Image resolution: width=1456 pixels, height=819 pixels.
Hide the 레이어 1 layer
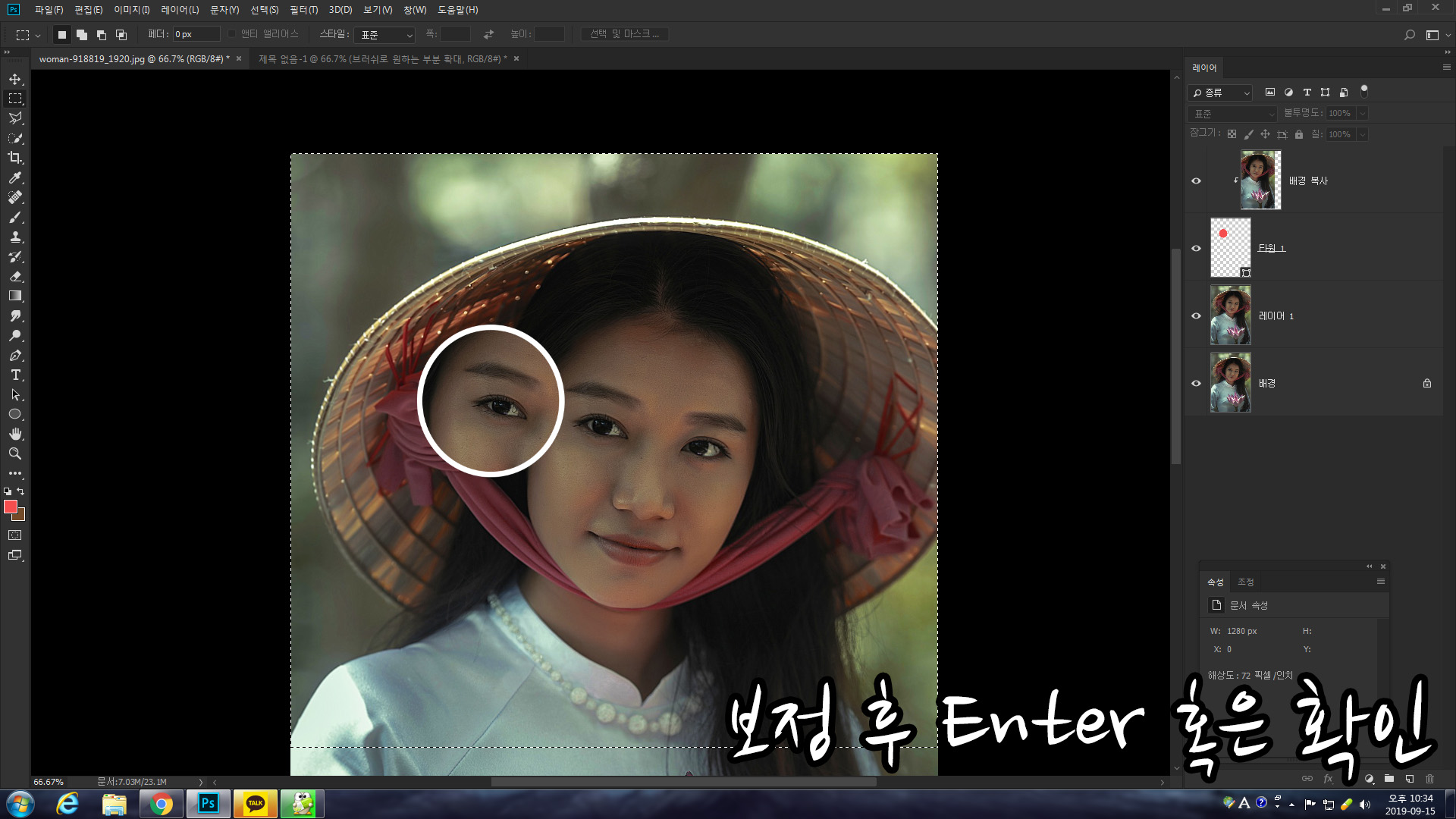pyautogui.click(x=1196, y=315)
